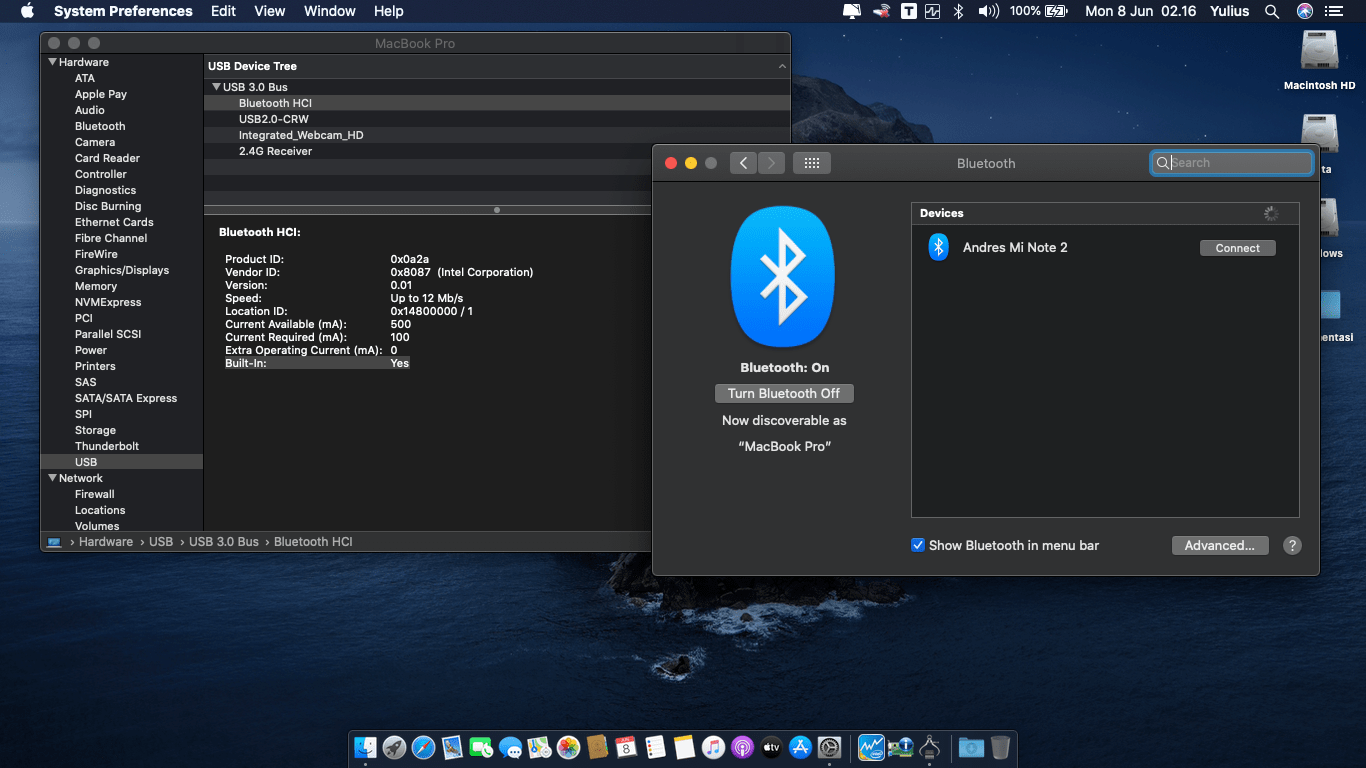
Task: Open FaceTime from the dock
Action: coord(482,747)
